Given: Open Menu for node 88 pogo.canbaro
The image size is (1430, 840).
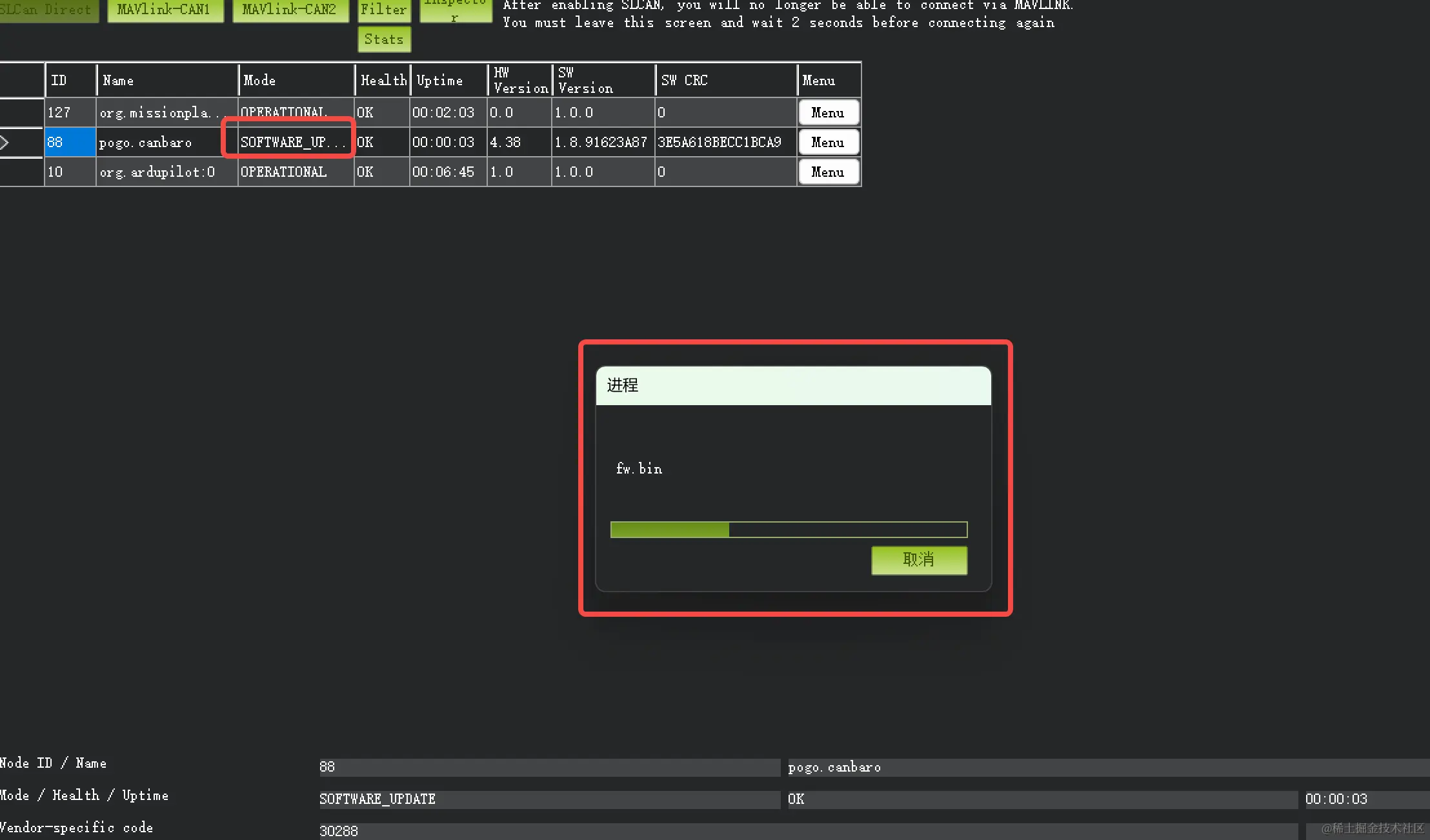Looking at the screenshot, I should tap(828, 142).
